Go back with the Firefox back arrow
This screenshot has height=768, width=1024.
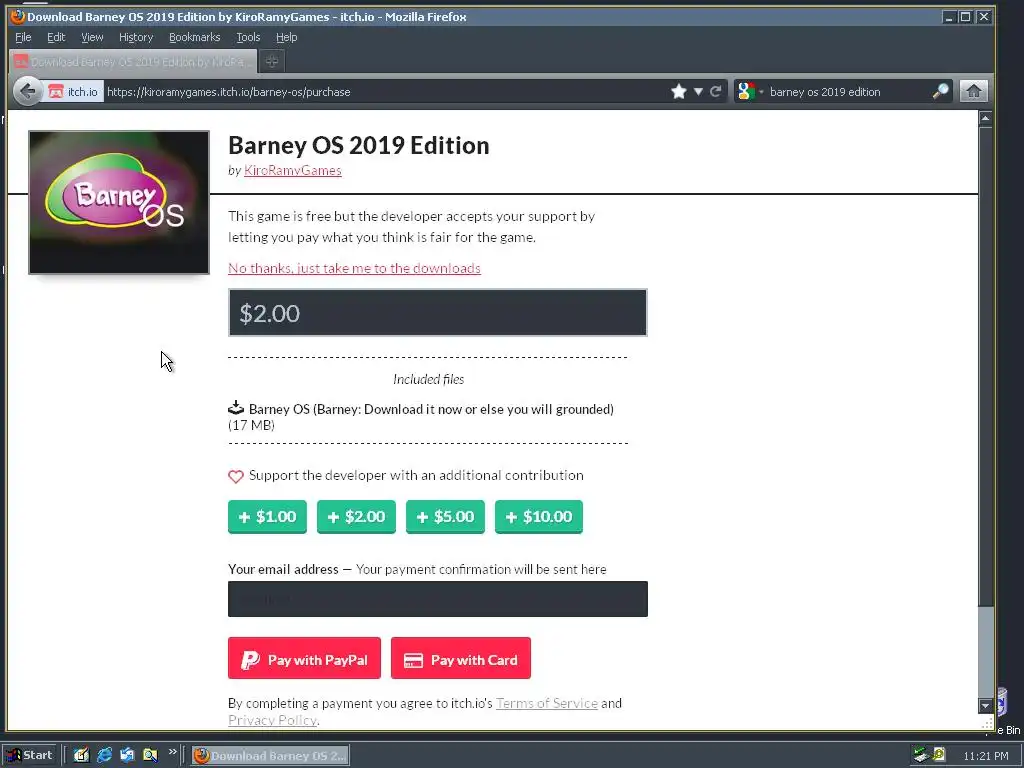point(27,91)
